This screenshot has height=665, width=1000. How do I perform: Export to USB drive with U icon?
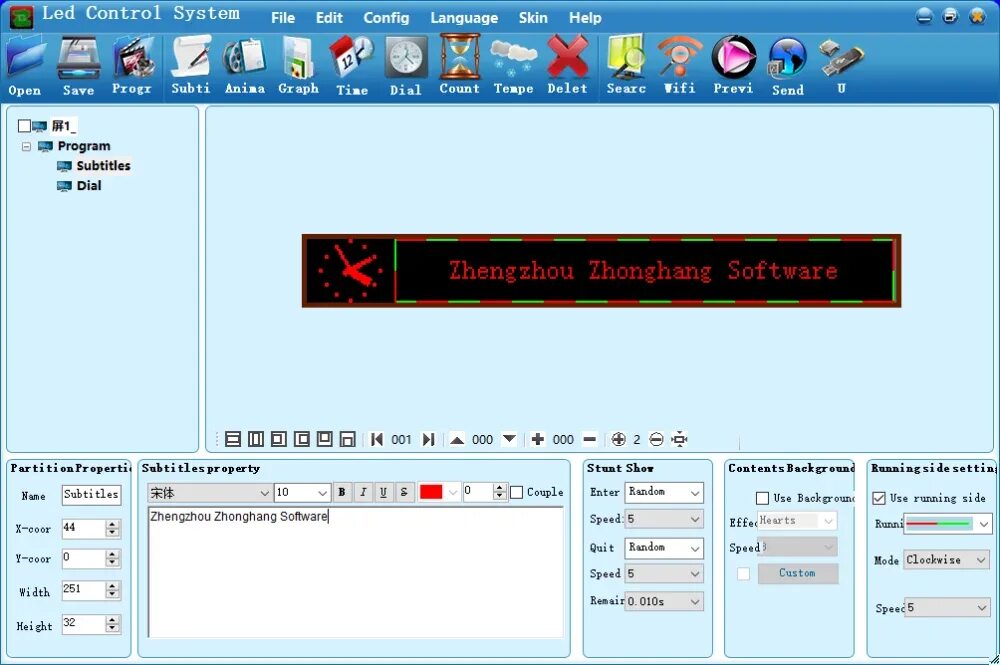point(841,66)
